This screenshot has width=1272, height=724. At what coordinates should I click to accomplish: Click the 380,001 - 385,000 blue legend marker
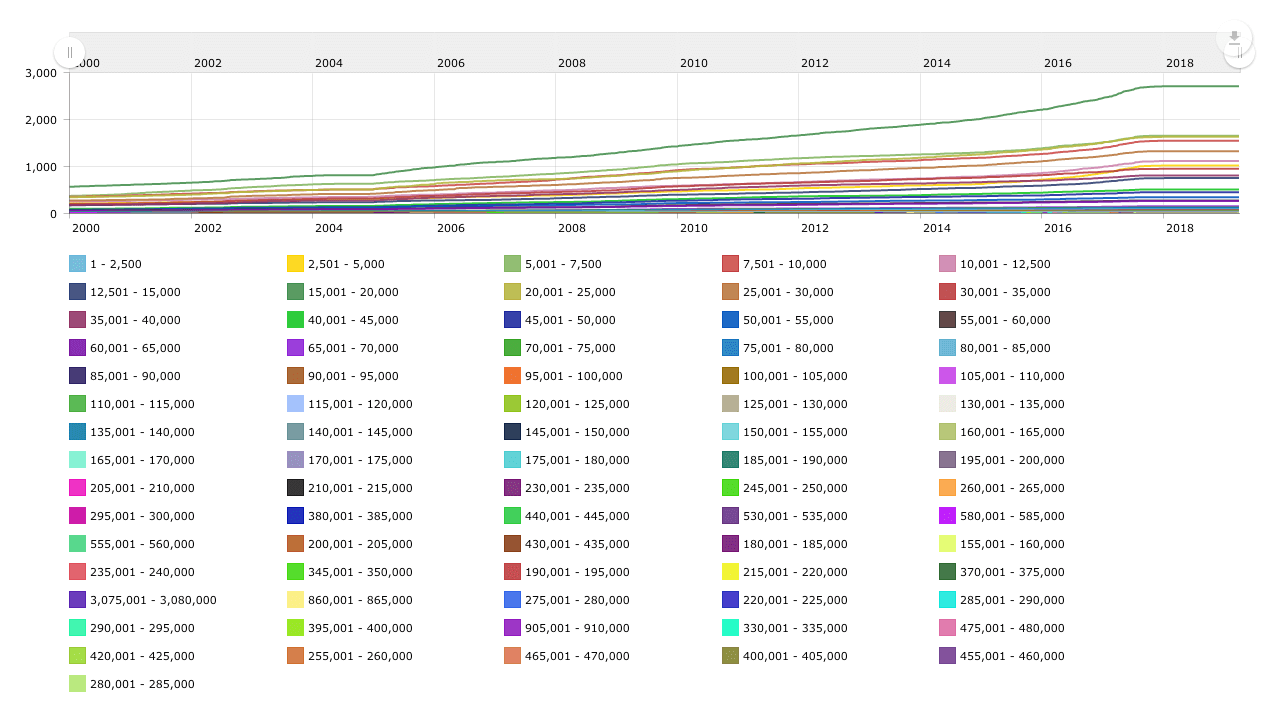[295, 516]
